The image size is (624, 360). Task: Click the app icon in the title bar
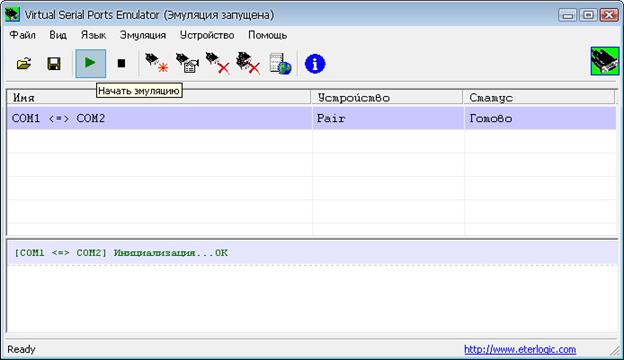(x=12, y=15)
